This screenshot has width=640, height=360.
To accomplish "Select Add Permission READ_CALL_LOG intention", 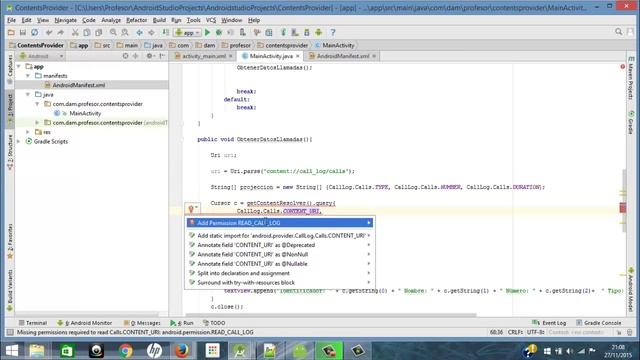I will click(x=280, y=223).
